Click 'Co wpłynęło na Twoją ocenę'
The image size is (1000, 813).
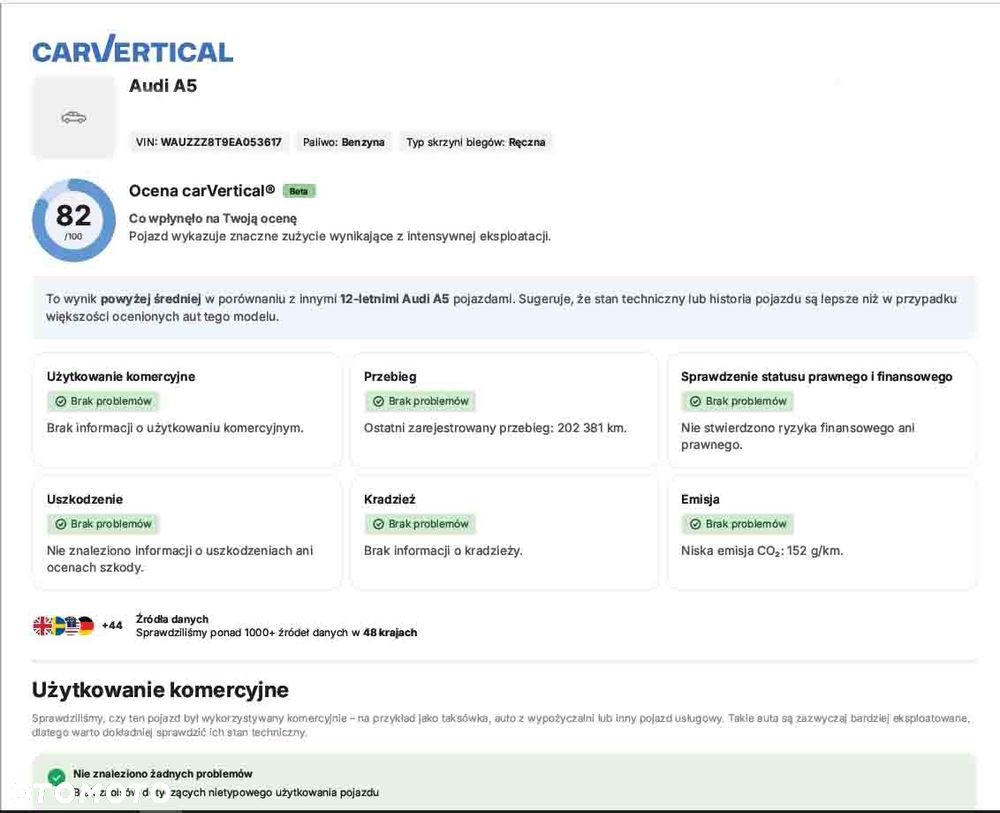pos(213,218)
